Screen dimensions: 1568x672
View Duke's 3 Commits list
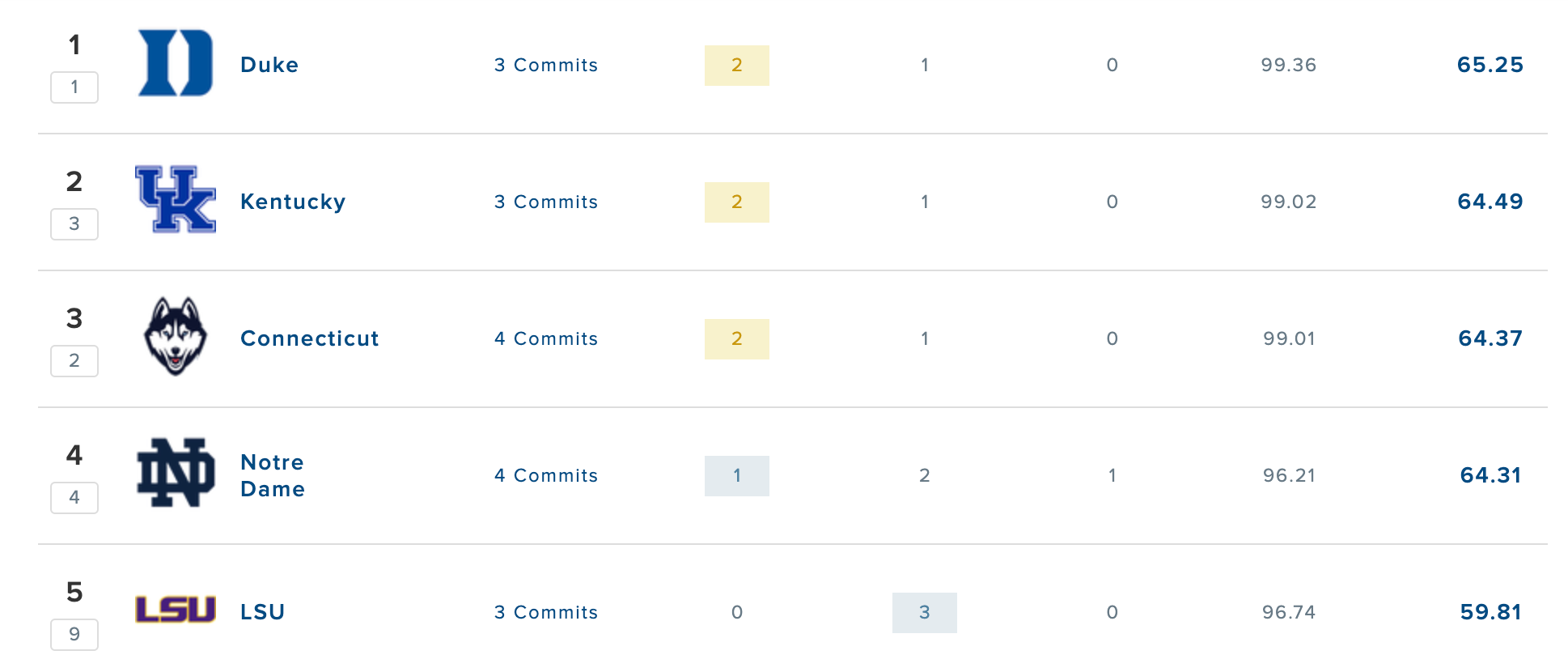pyautogui.click(x=546, y=65)
